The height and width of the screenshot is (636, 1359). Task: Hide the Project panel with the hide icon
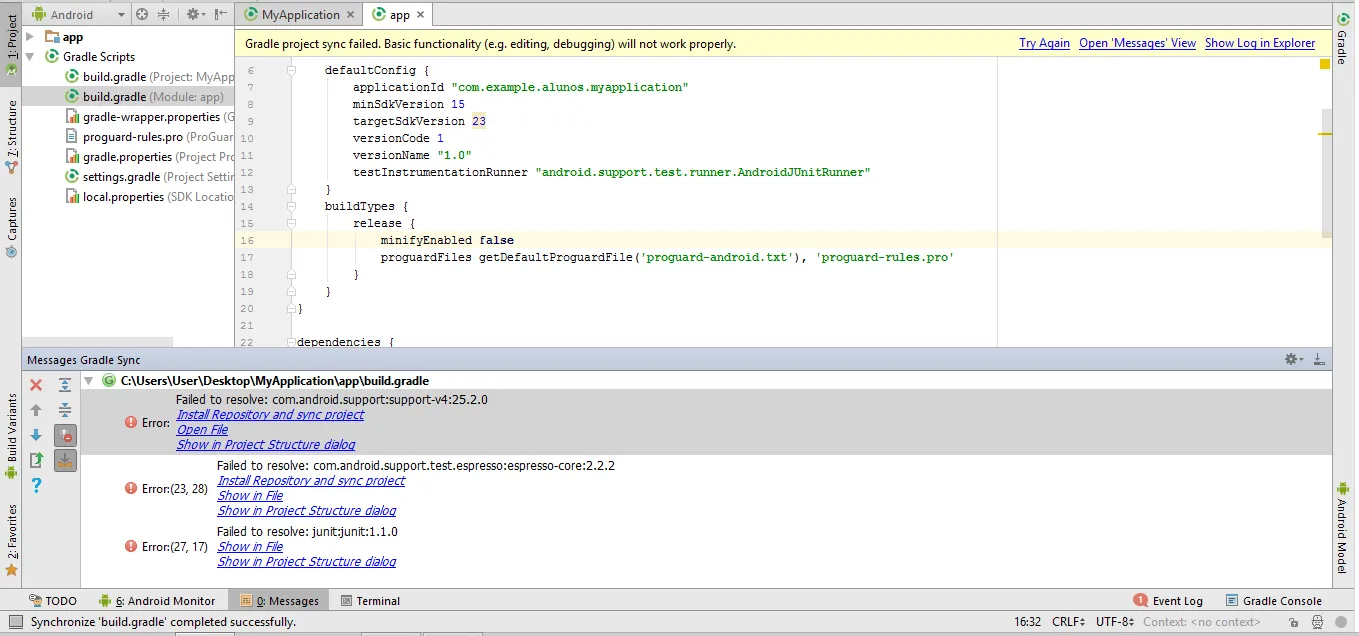point(219,15)
